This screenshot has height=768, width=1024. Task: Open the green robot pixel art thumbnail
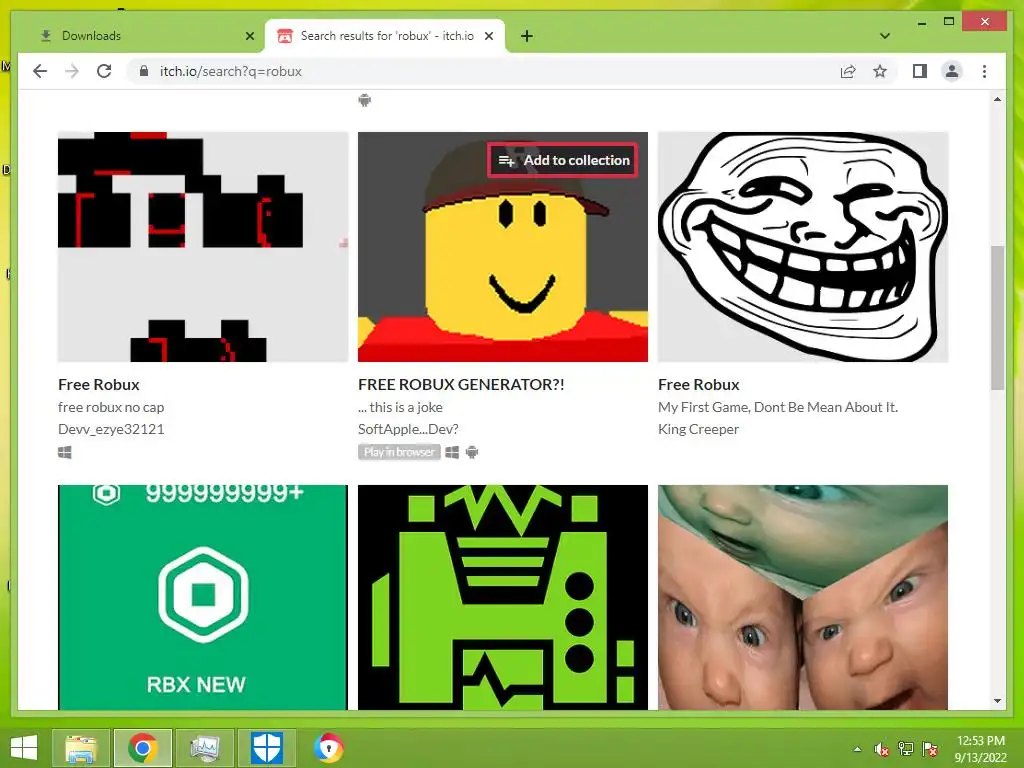(x=503, y=597)
